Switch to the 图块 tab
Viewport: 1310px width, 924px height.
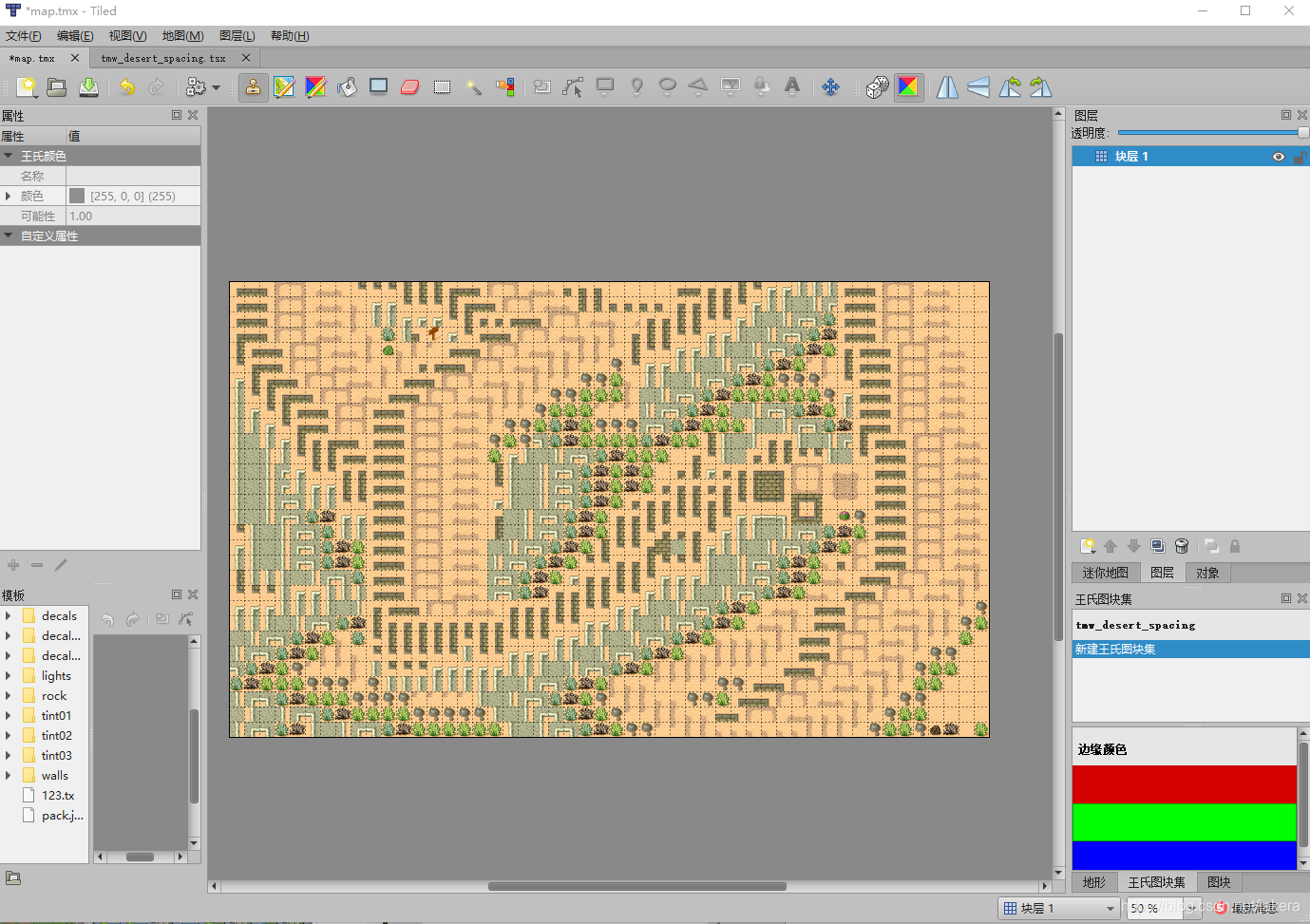click(x=1219, y=882)
